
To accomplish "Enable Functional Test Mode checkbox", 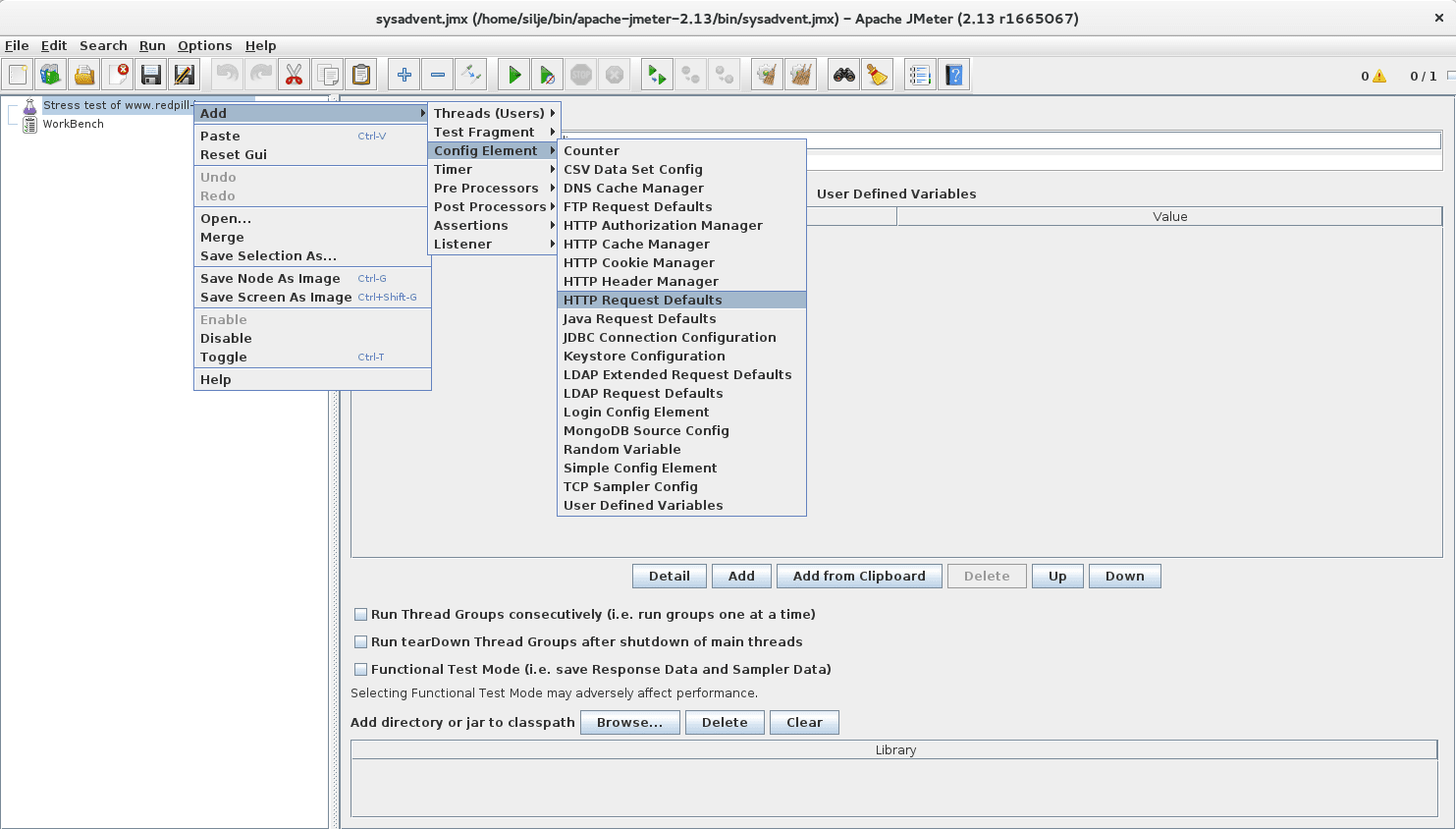I will click(361, 670).
